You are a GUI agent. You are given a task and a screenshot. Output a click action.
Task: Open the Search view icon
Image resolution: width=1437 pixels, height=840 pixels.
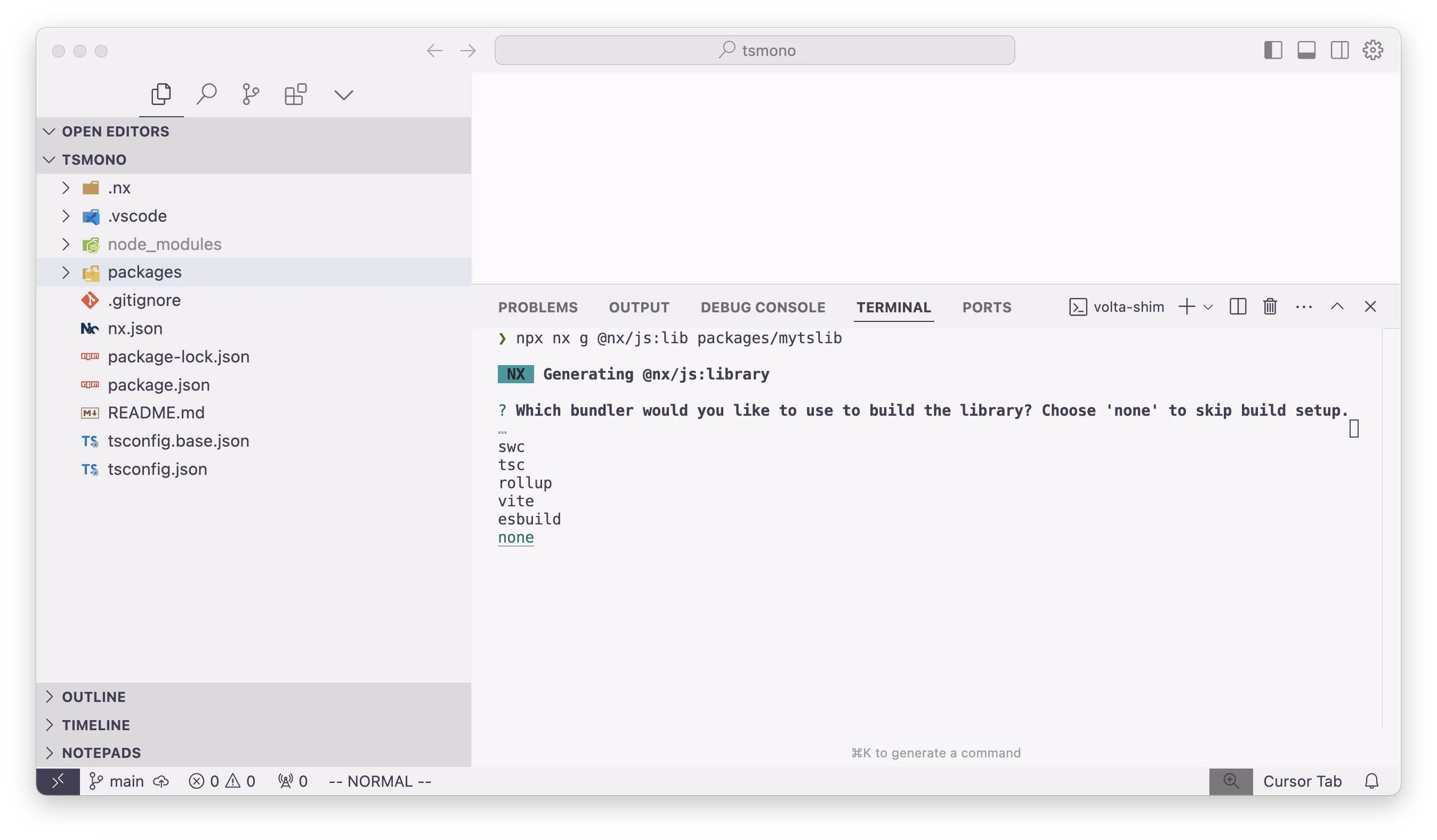pyautogui.click(x=206, y=95)
